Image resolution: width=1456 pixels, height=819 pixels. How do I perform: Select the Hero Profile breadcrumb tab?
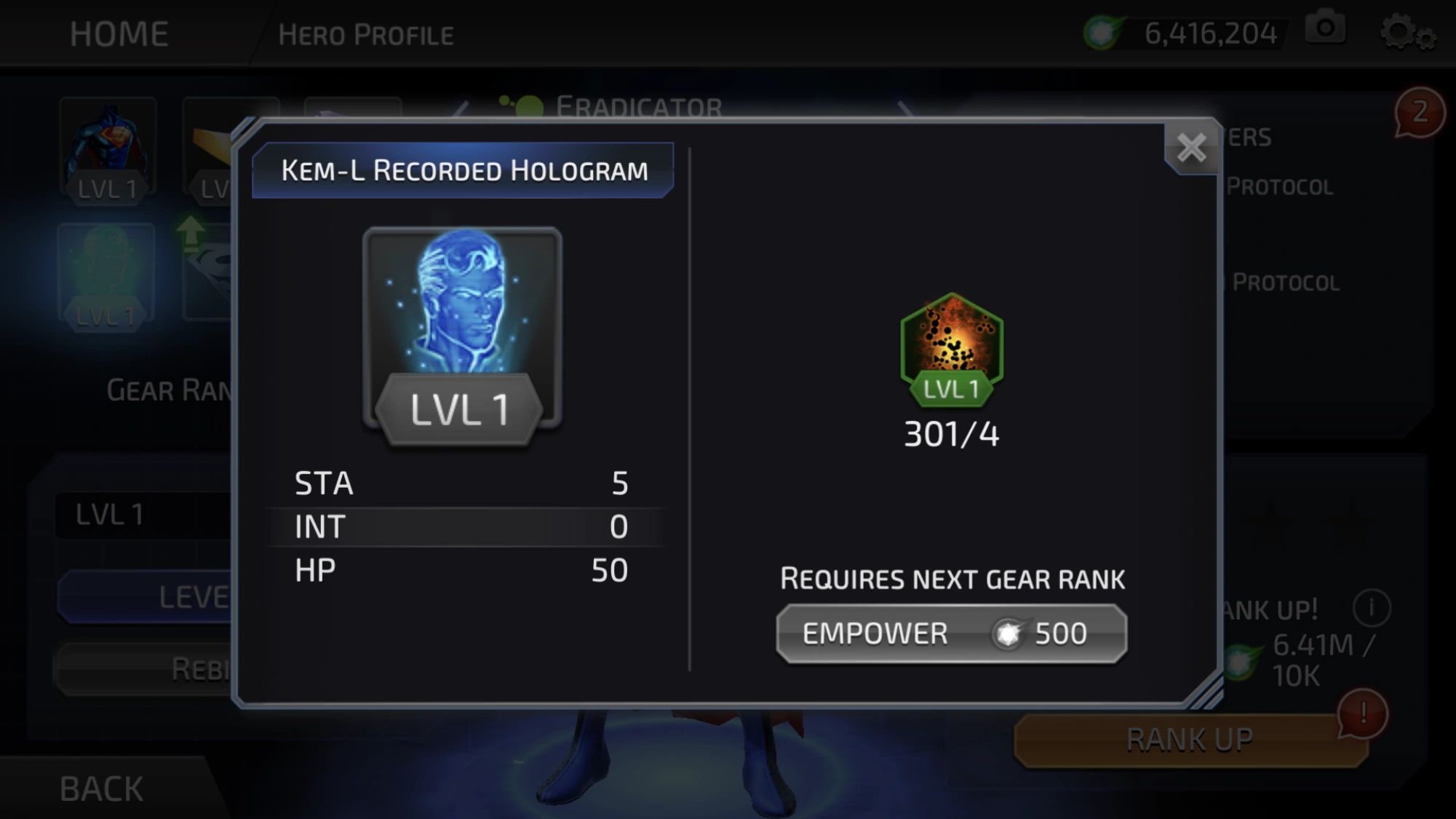(366, 35)
